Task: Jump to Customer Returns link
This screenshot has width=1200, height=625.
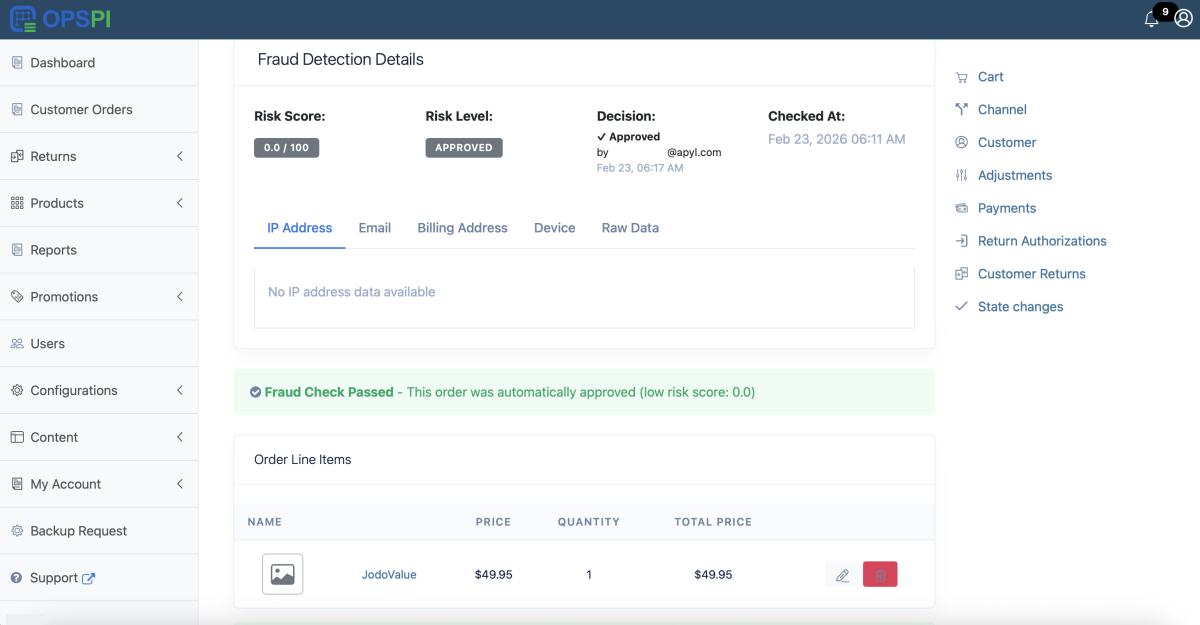Action: tap(1032, 274)
